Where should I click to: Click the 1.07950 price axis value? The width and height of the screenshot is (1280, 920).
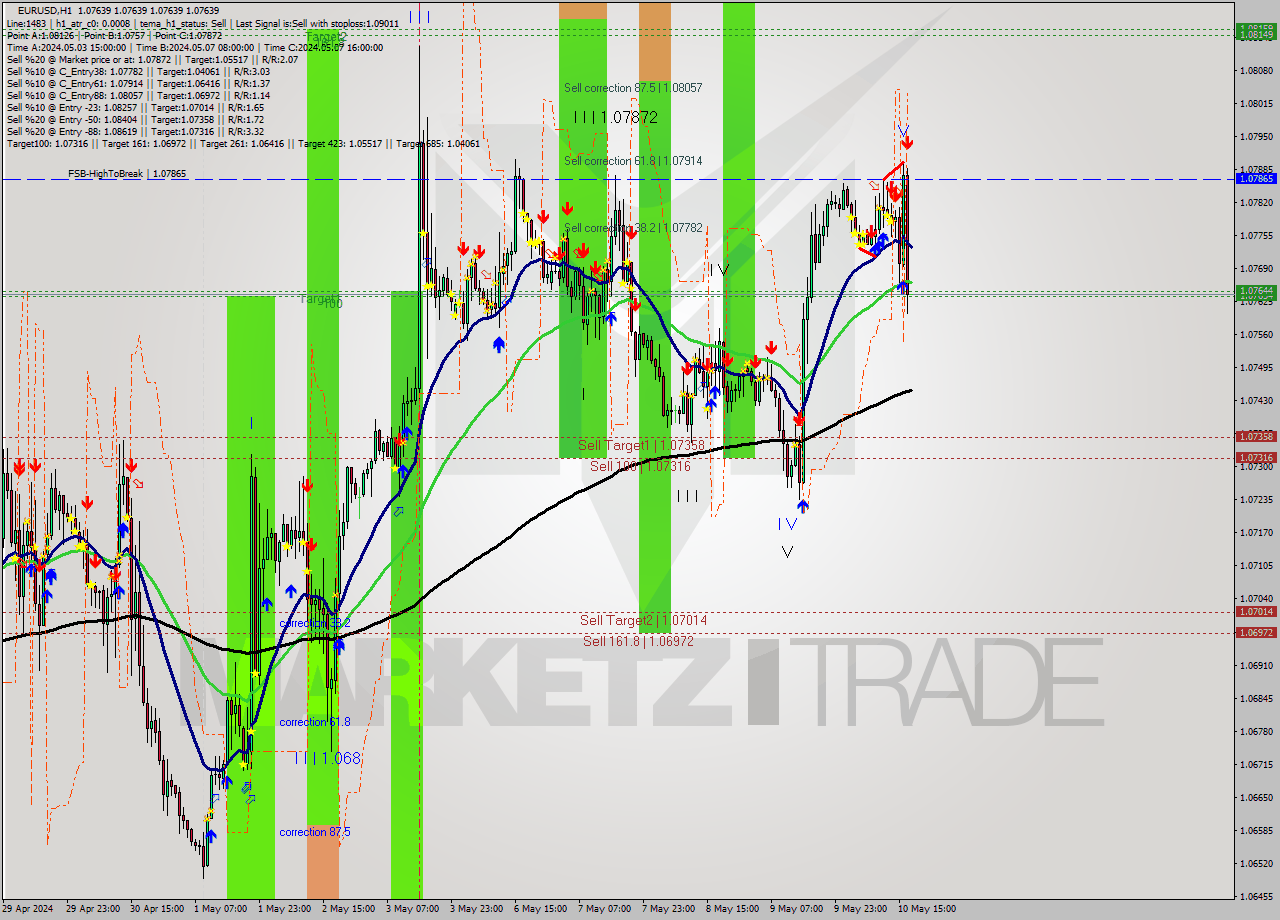(x=1256, y=136)
